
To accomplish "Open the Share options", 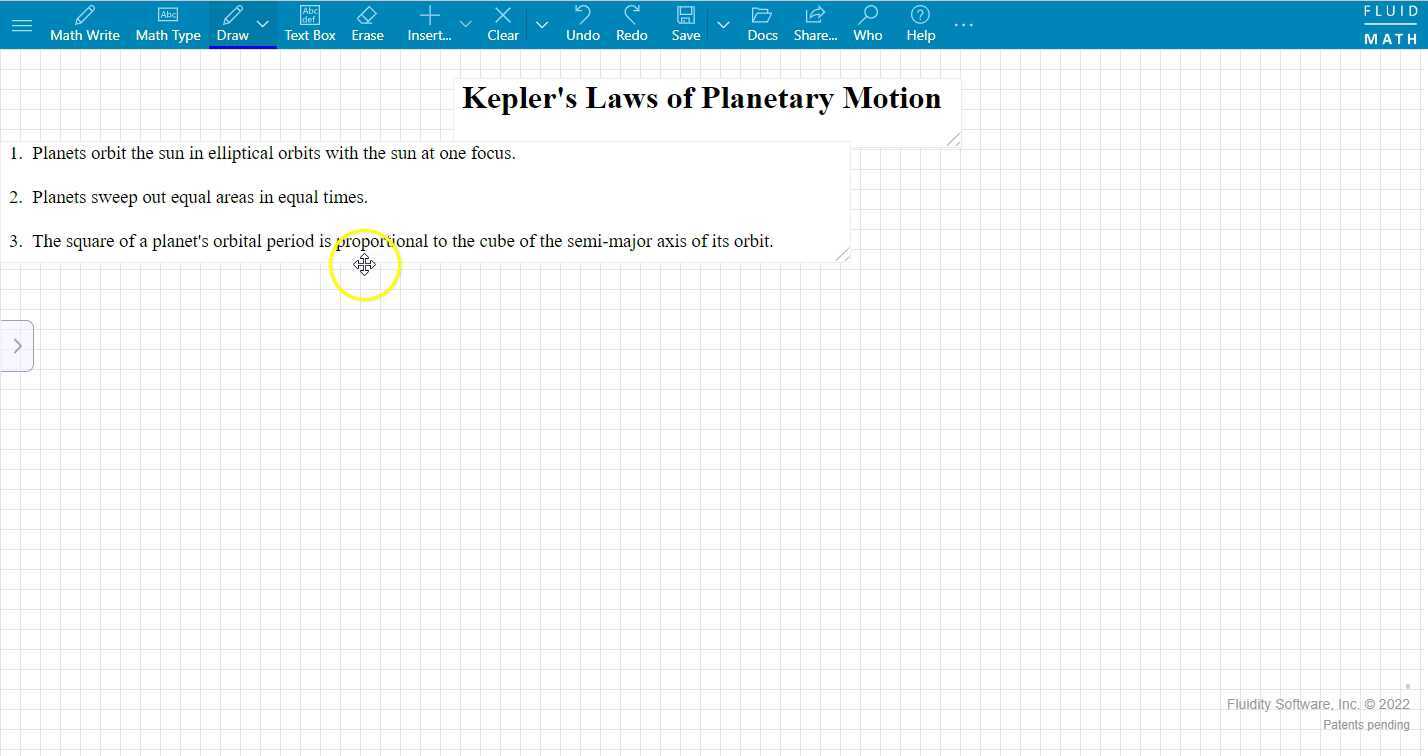I will pos(815,24).
